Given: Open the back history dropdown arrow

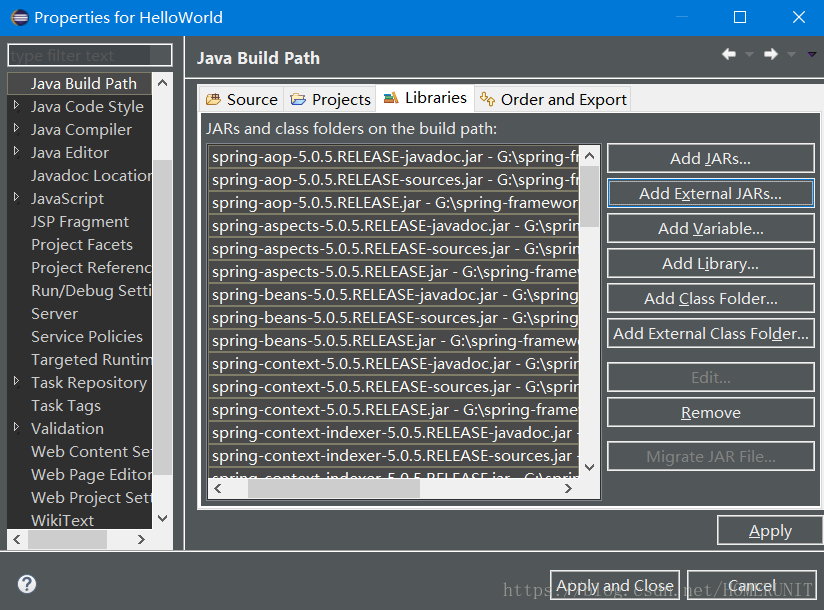Looking at the screenshot, I should (x=749, y=54).
